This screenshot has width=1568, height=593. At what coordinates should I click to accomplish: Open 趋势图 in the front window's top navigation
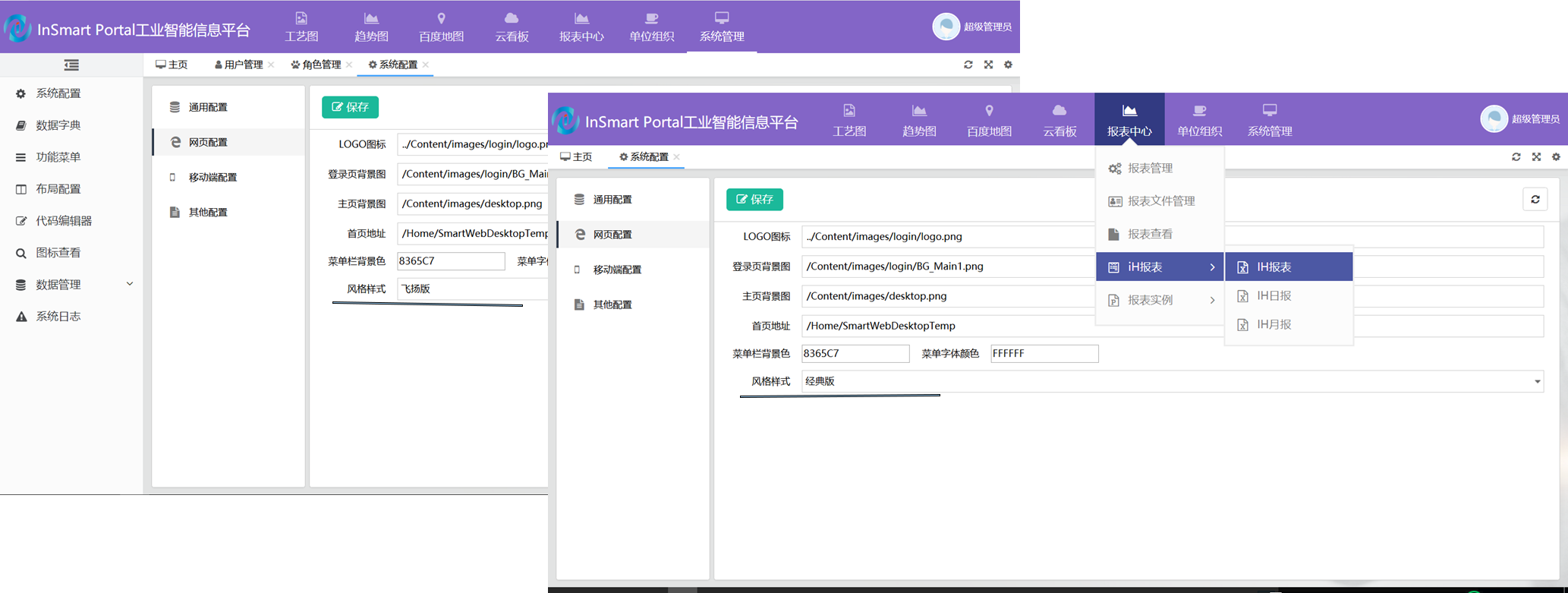tap(919, 121)
